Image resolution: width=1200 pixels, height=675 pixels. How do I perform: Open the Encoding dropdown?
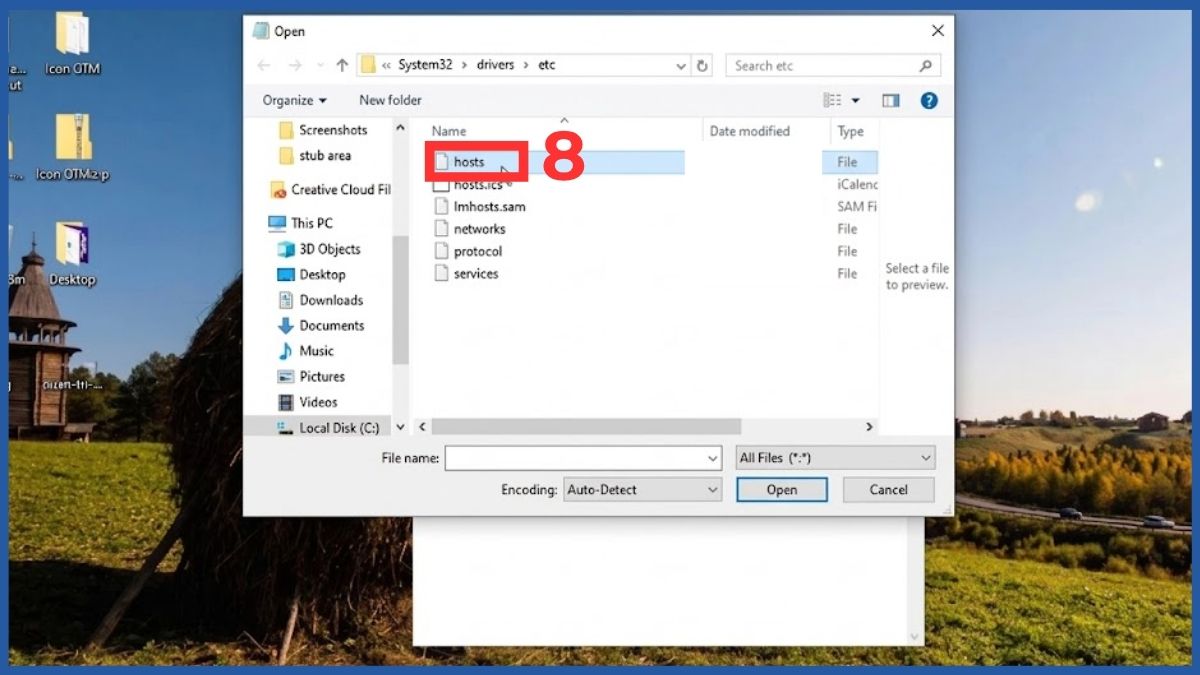(x=643, y=490)
